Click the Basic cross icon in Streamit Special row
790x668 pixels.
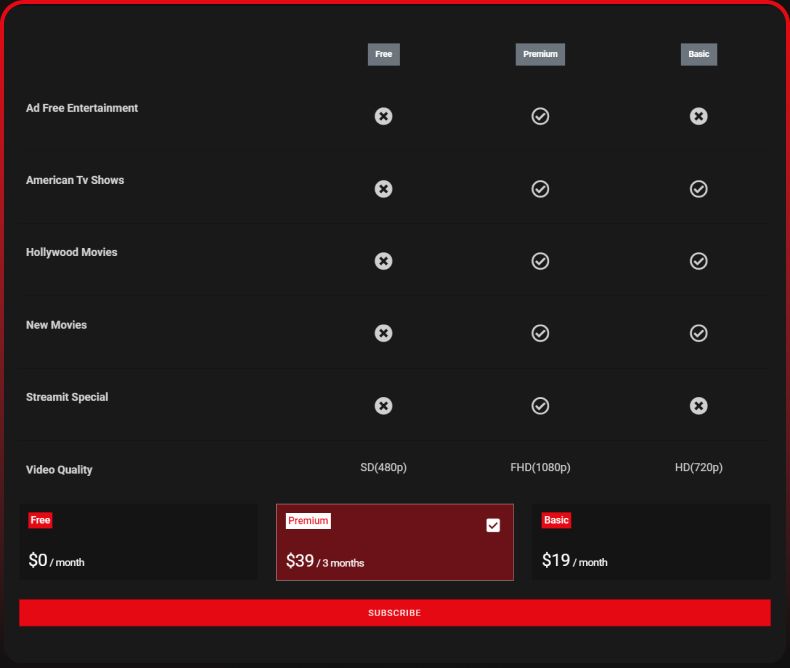point(698,406)
